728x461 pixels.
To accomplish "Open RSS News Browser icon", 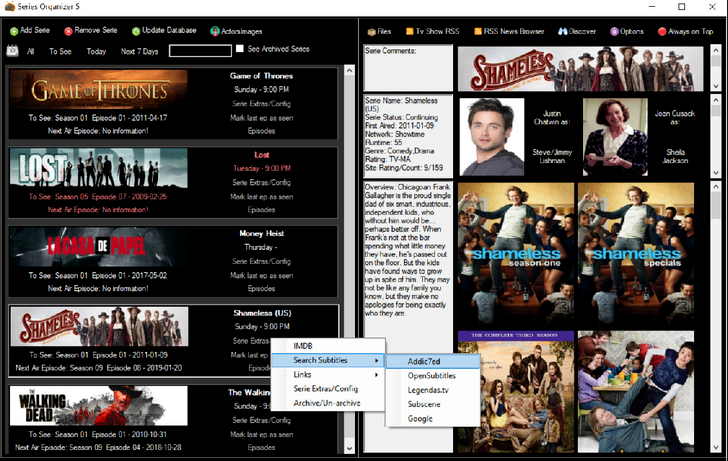I will click(x=478, y=31).
